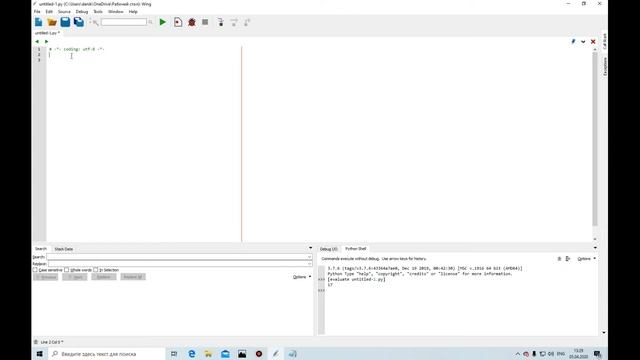The height and width of the screenshot is (360, 640).
Task: Switch to the Search tab
Action: (x=41, y=249)
